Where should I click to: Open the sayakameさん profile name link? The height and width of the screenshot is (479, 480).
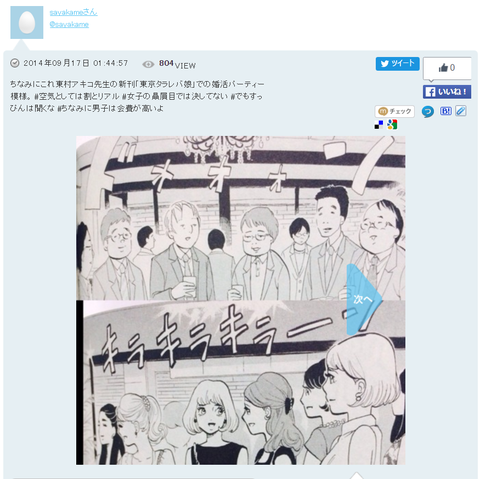coord(74,13)
